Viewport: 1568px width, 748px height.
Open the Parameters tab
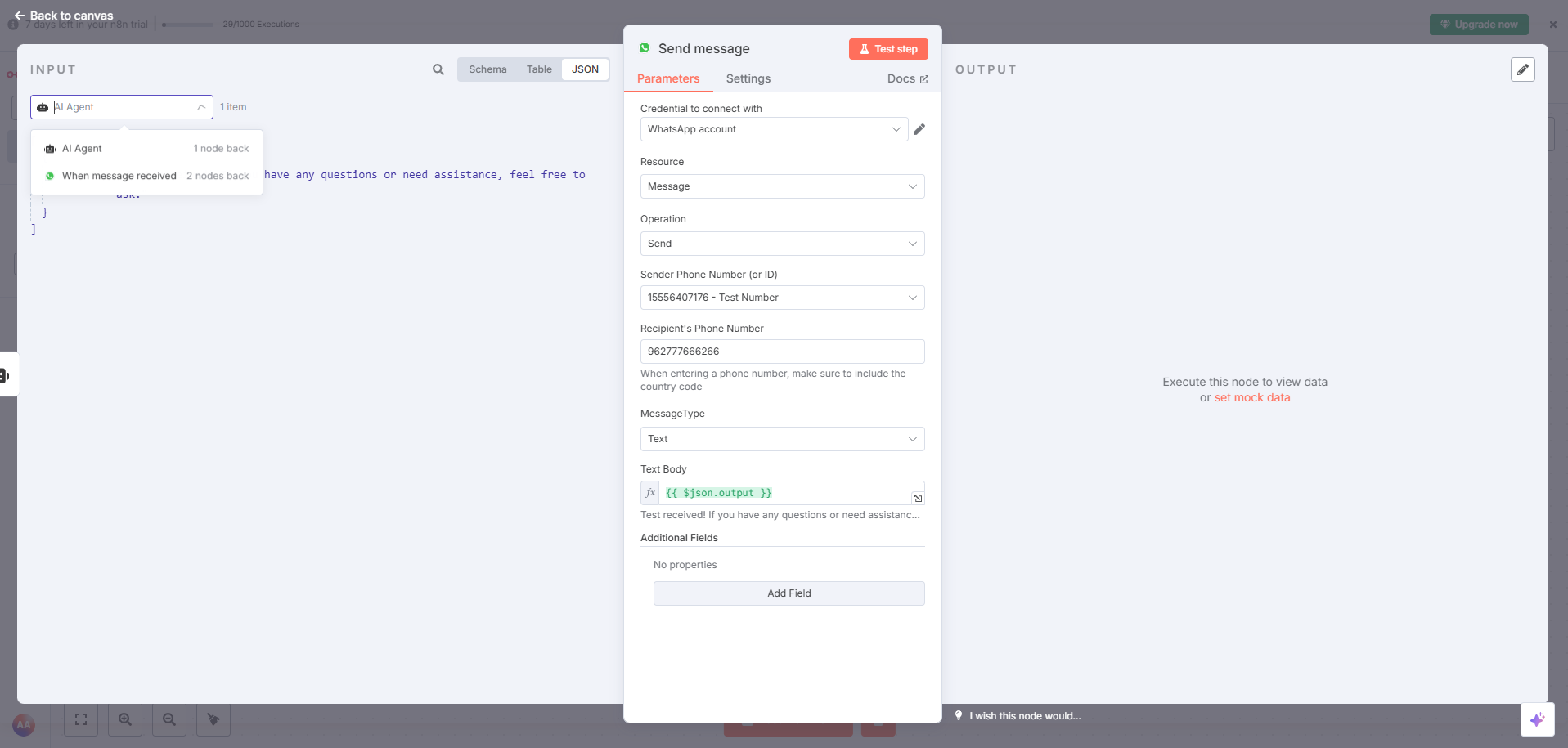click(x=668, y=79)
